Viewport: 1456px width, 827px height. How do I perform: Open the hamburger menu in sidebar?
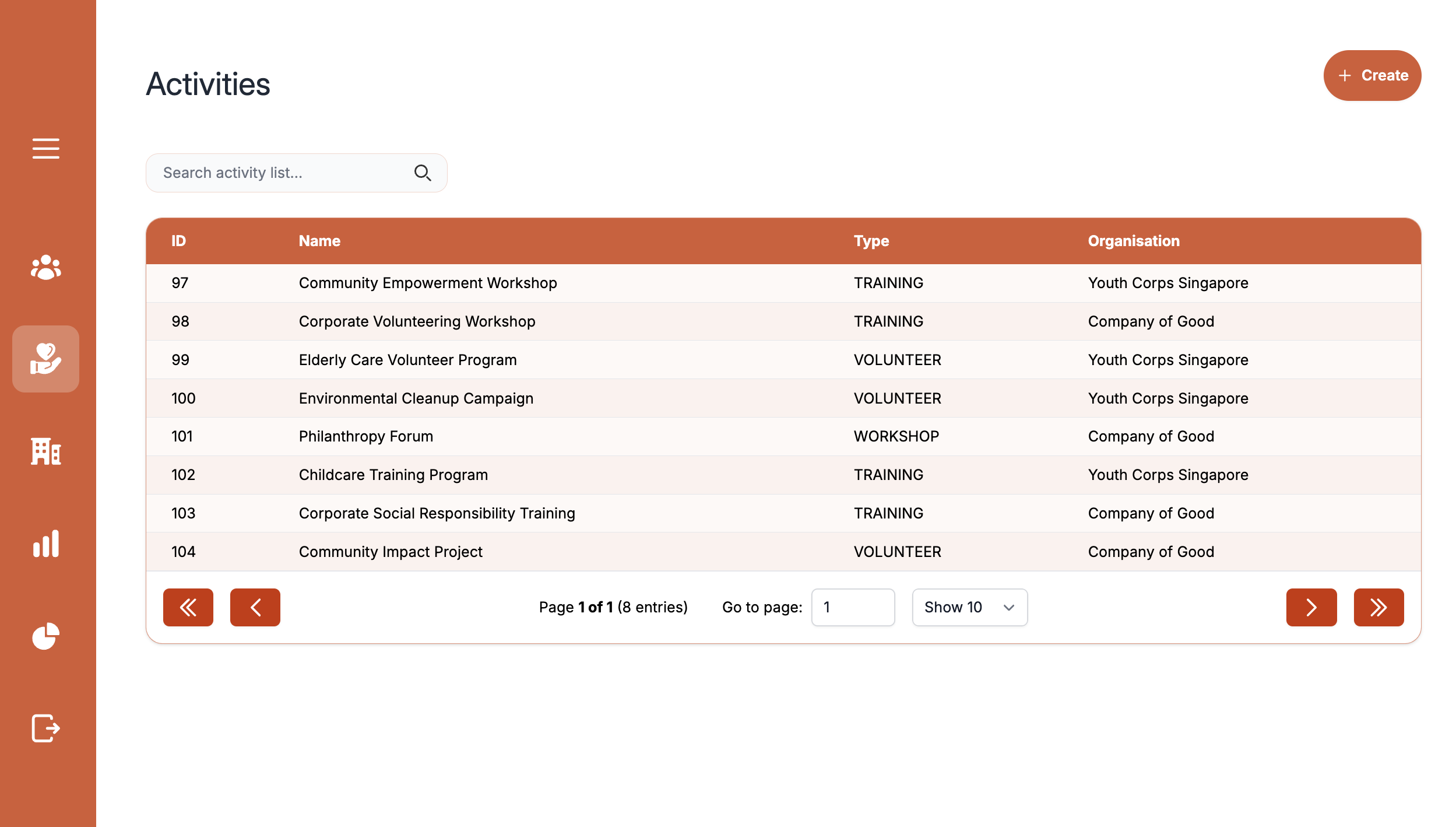[45, 148]
